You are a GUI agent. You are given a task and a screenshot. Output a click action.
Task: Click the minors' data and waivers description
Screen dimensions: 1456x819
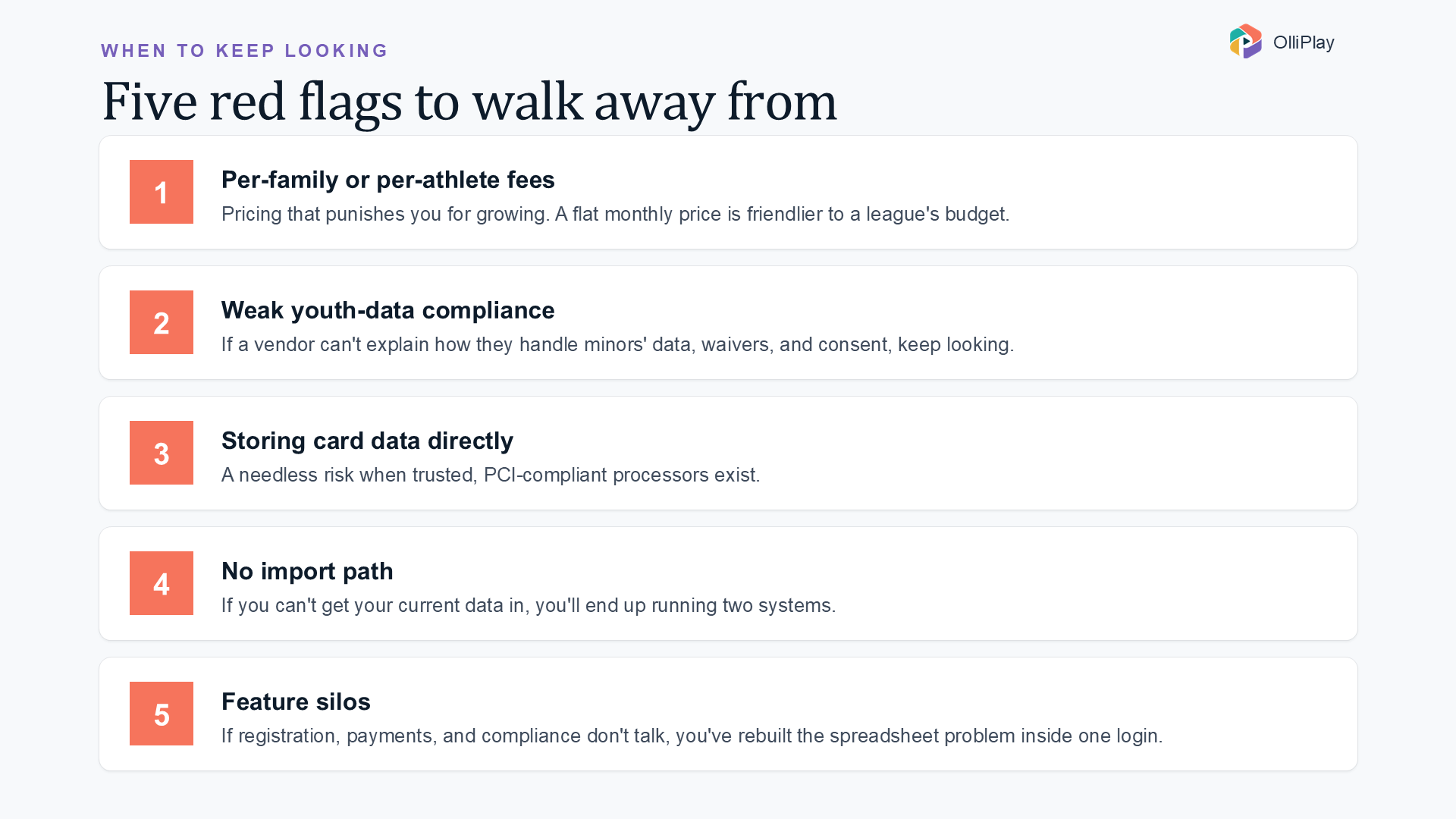617,344
